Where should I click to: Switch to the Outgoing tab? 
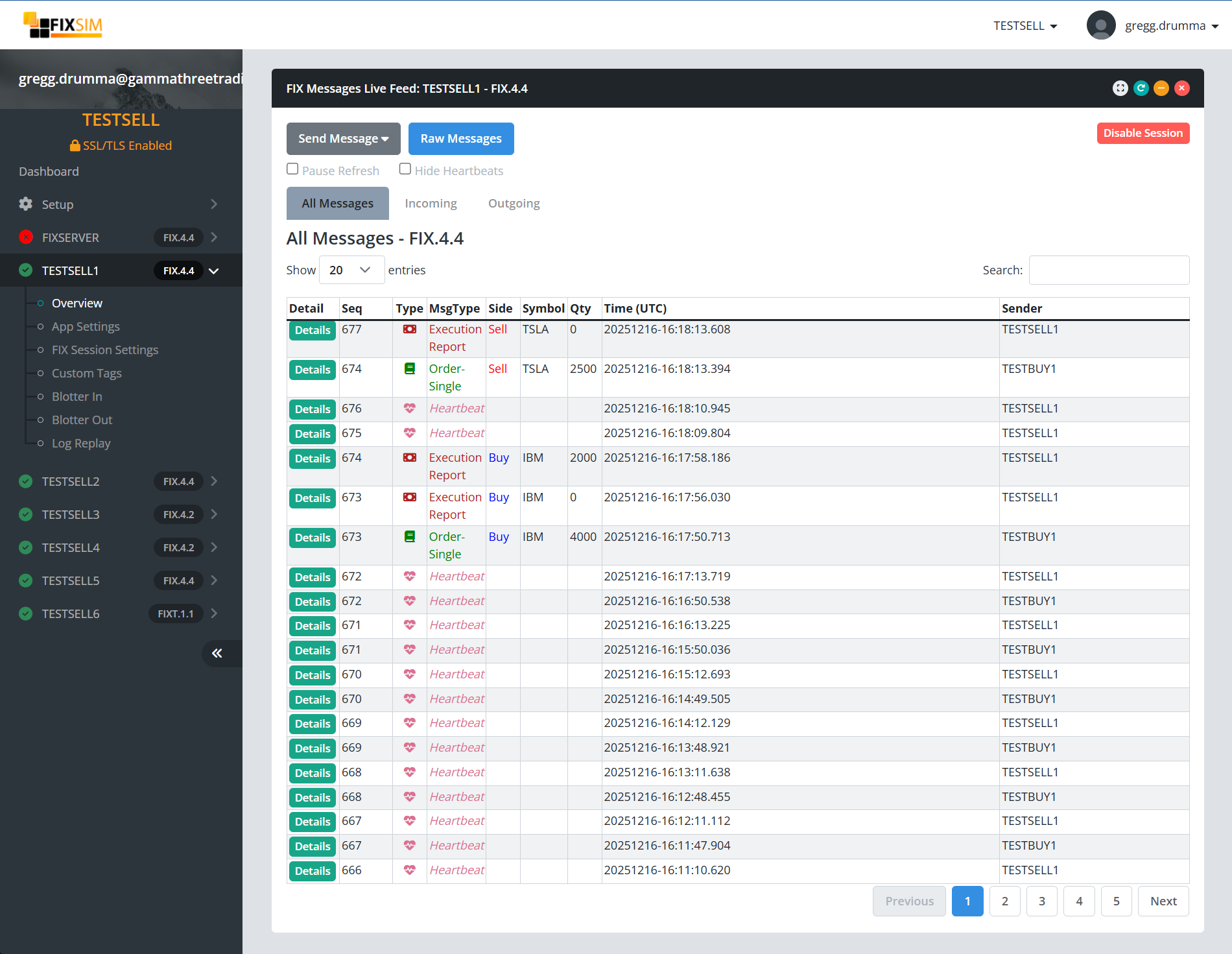click(x=514, y=204)
